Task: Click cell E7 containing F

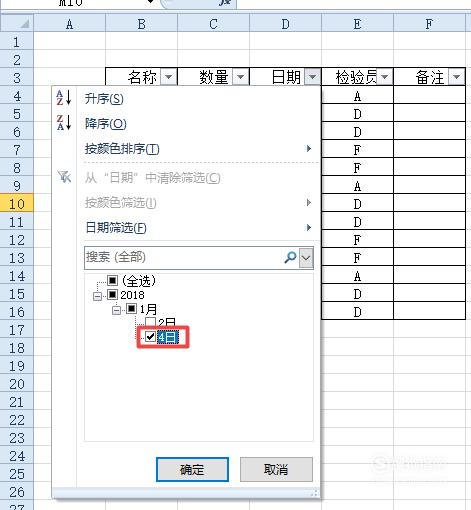Action: [357, 149]
